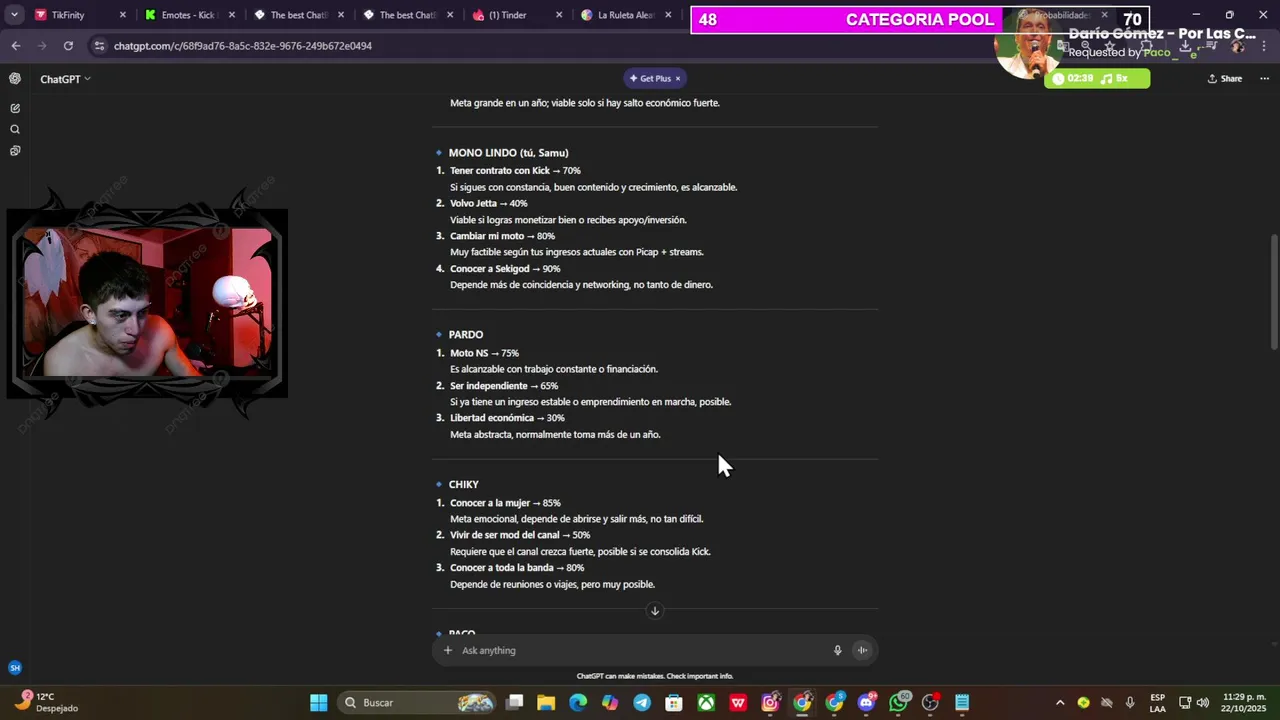Click the text Tener contrato con Kick → 70%

tap(515, 171)
